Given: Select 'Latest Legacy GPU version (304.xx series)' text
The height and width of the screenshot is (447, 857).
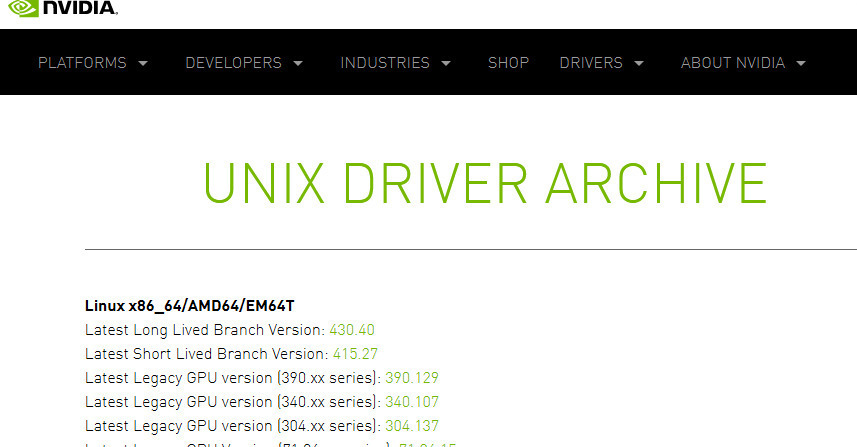Looking at the screenshot, I should pos(233,426).
